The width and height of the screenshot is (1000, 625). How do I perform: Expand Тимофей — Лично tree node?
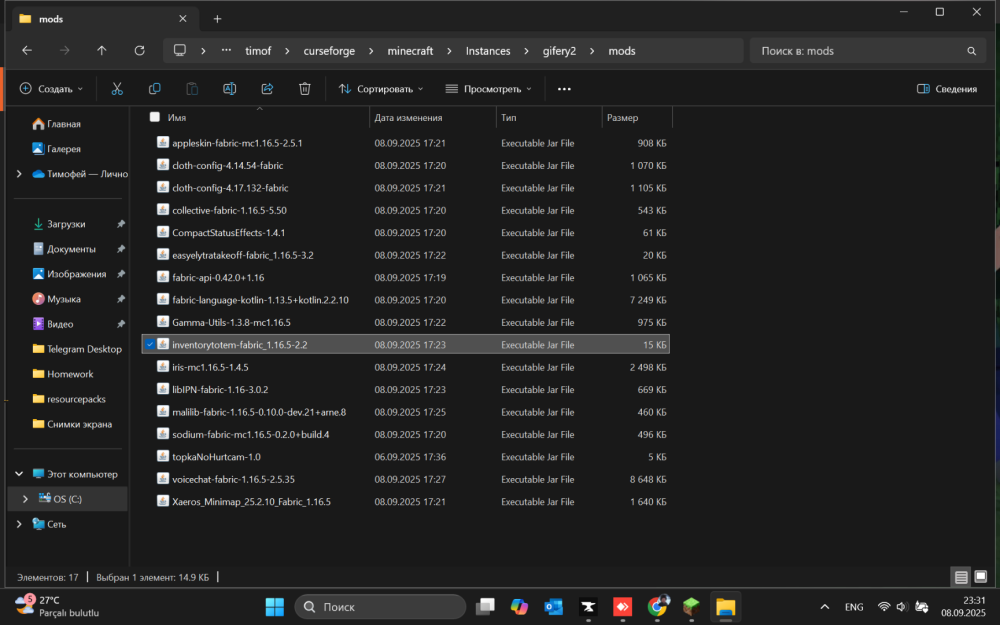(19, 173)
